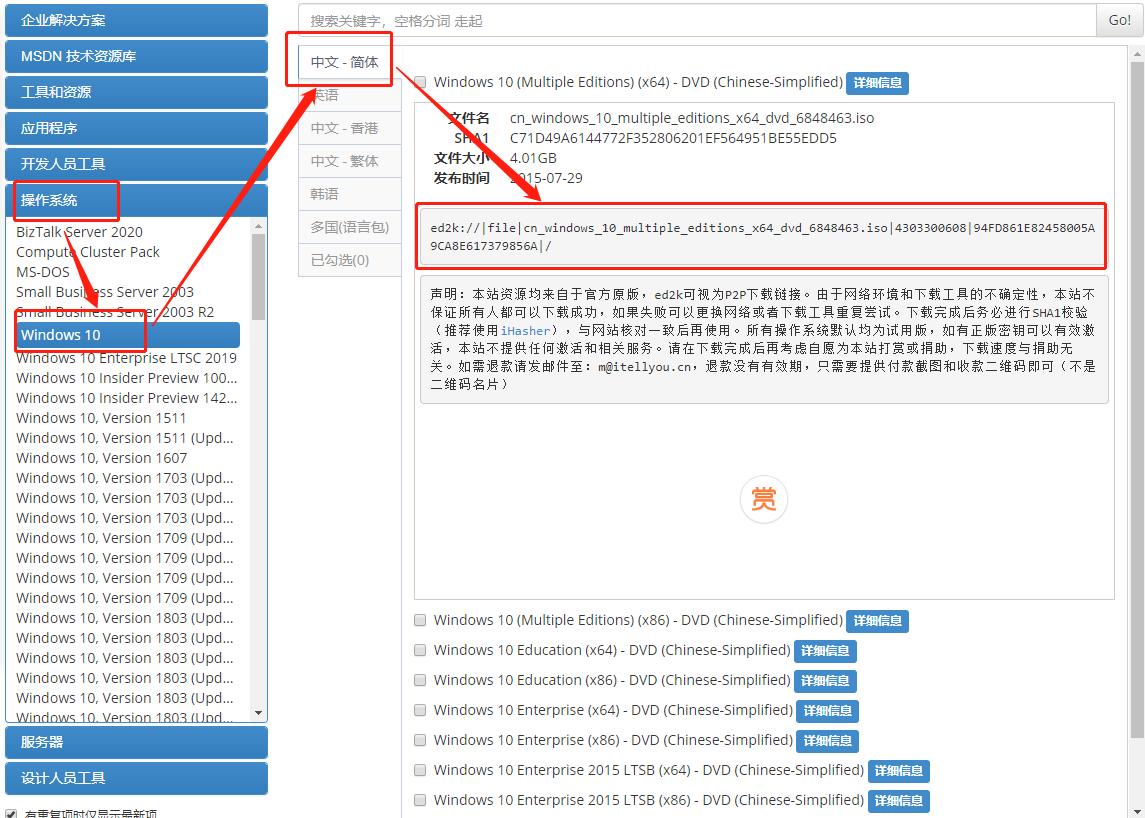Select the 中文 - 香港 language tab
This screenshot has width=1145, height=818.
350,128
